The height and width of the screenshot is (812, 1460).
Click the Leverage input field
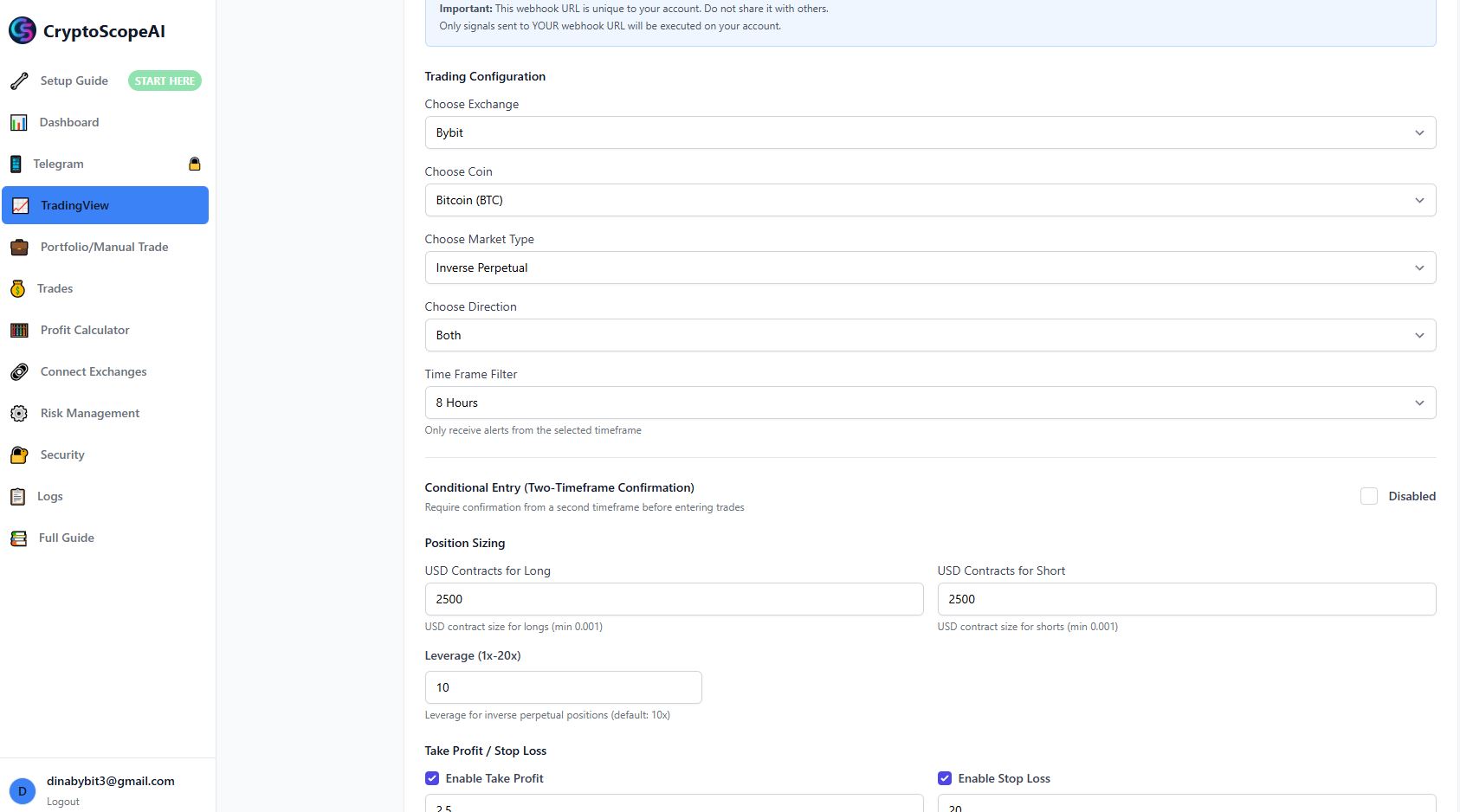tap(562, 686)
